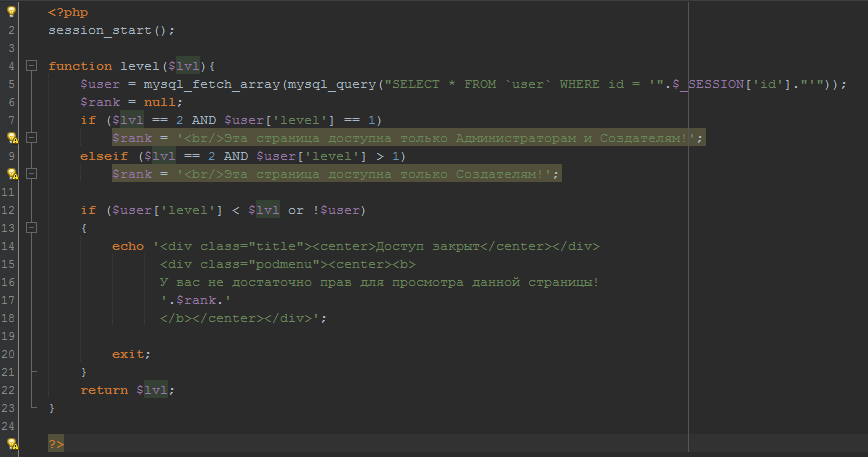Click the 'exit' keyword

coord(128,354)
